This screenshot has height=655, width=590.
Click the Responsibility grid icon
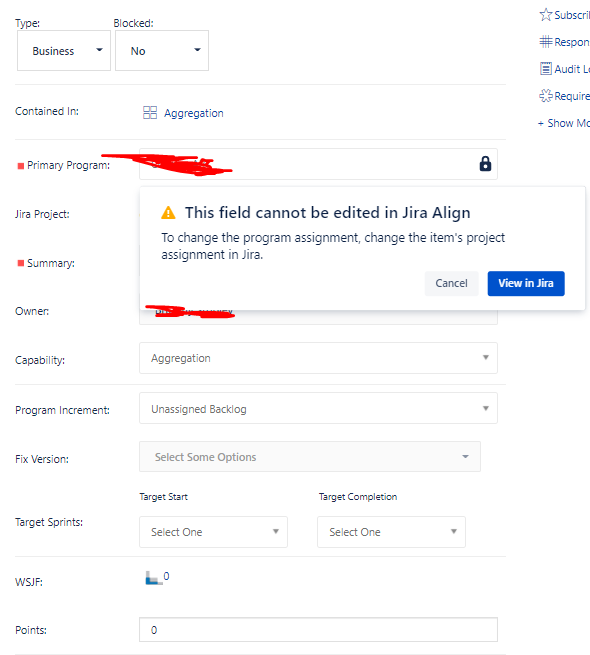tap(546, 42)
